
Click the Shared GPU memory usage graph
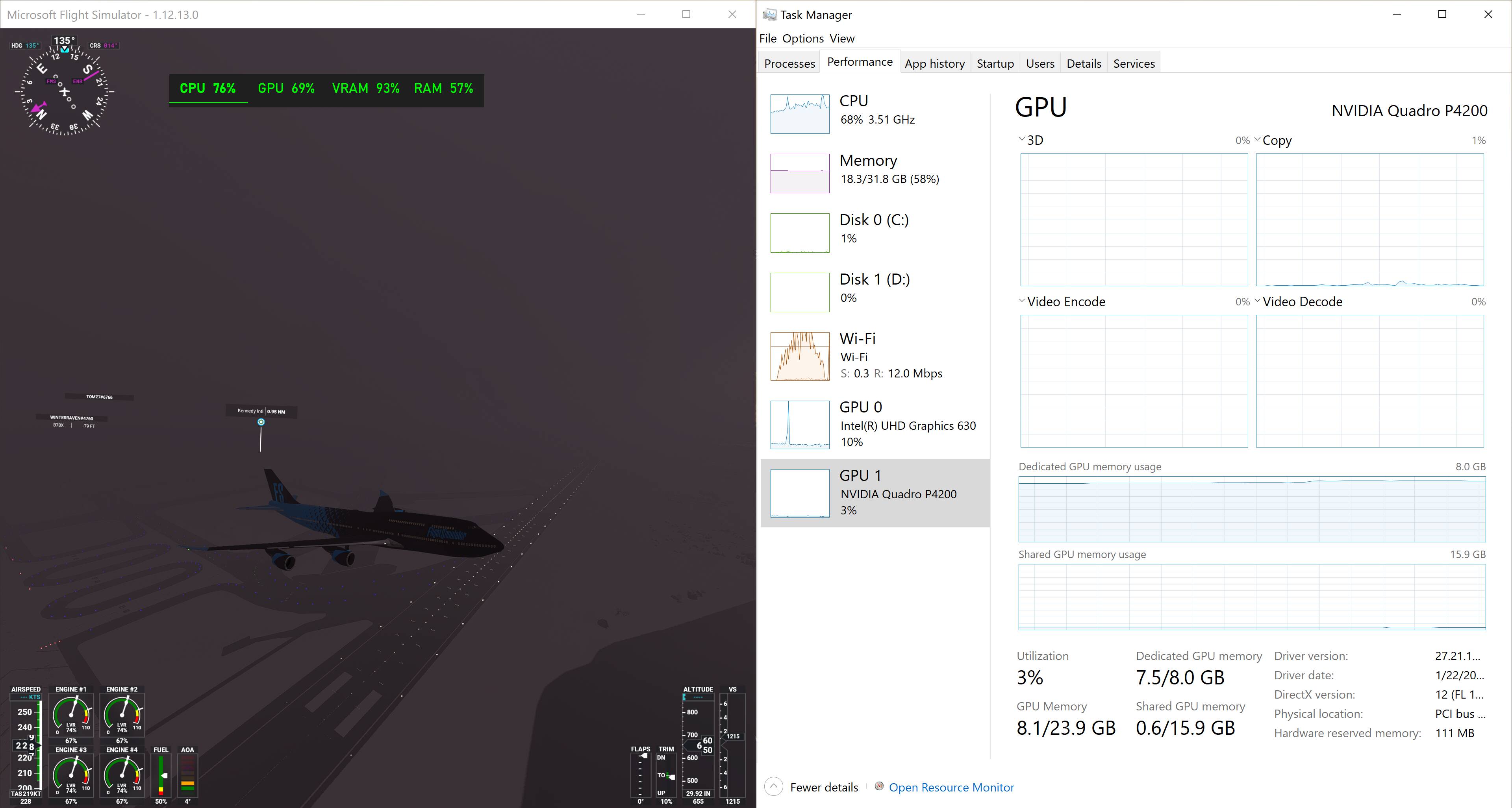[1252, 597]
